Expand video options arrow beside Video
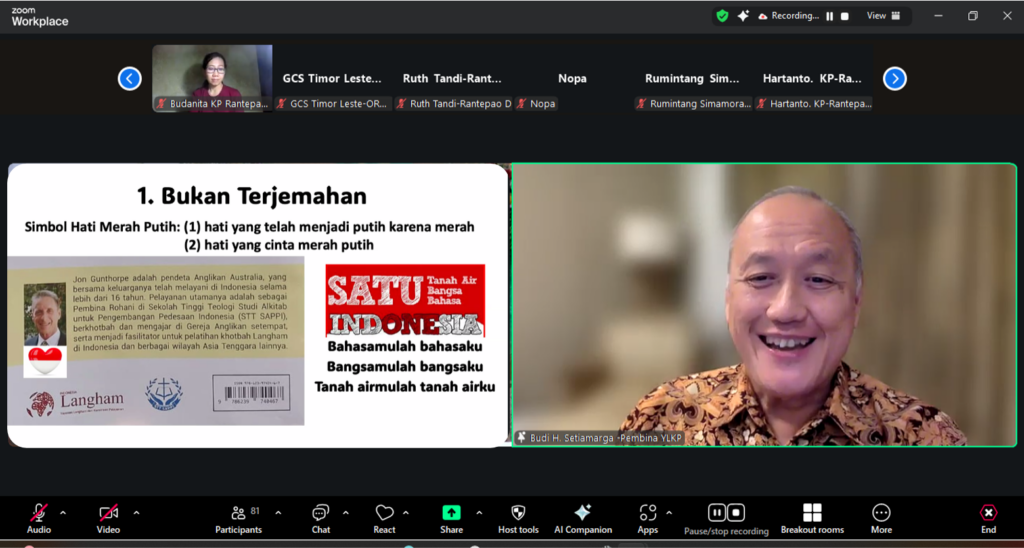Image resolution: width=1024 pixels, height=548 pixels. coord(136,512)
